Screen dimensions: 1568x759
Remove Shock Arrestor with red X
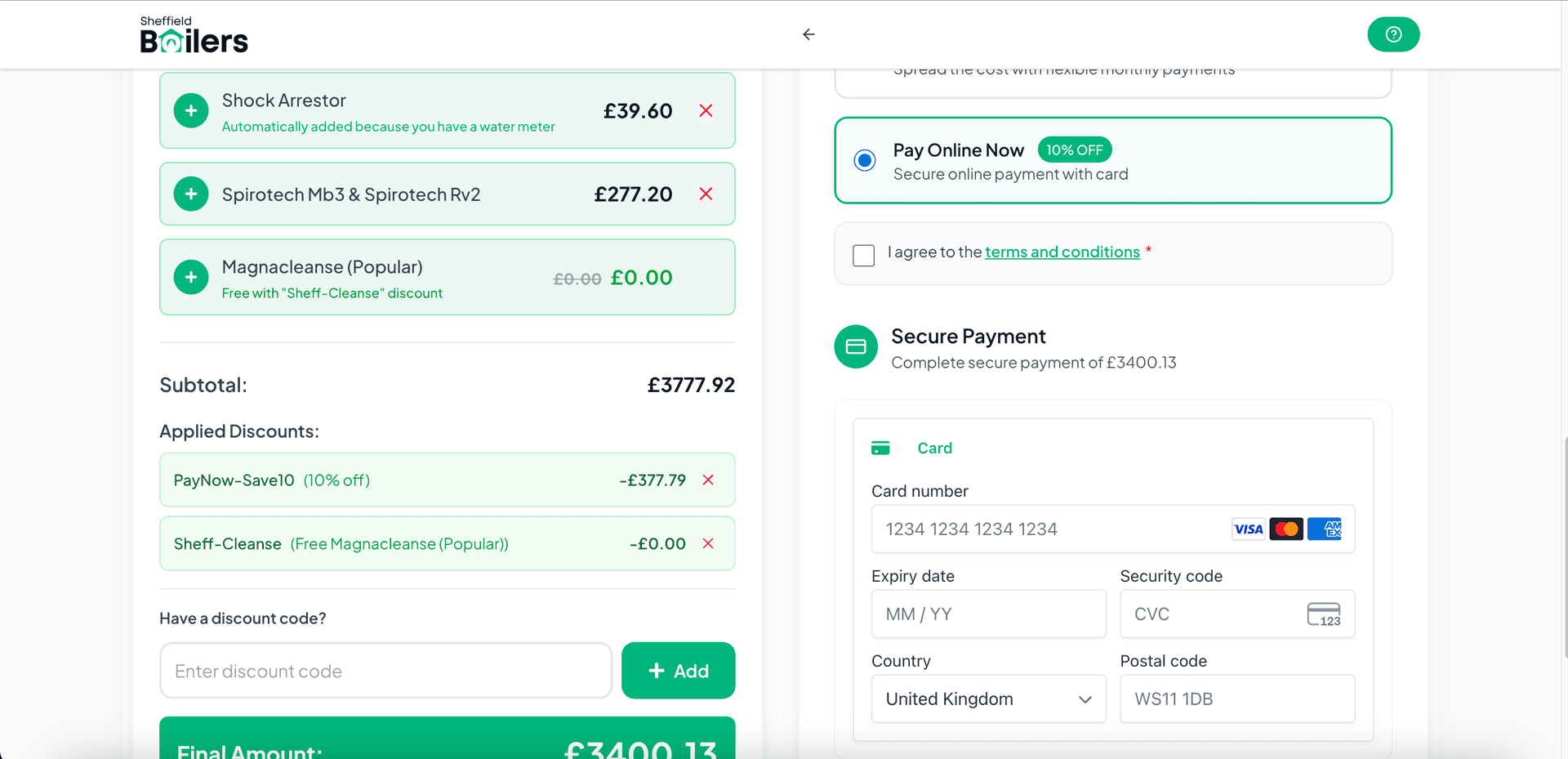(706, 110)
